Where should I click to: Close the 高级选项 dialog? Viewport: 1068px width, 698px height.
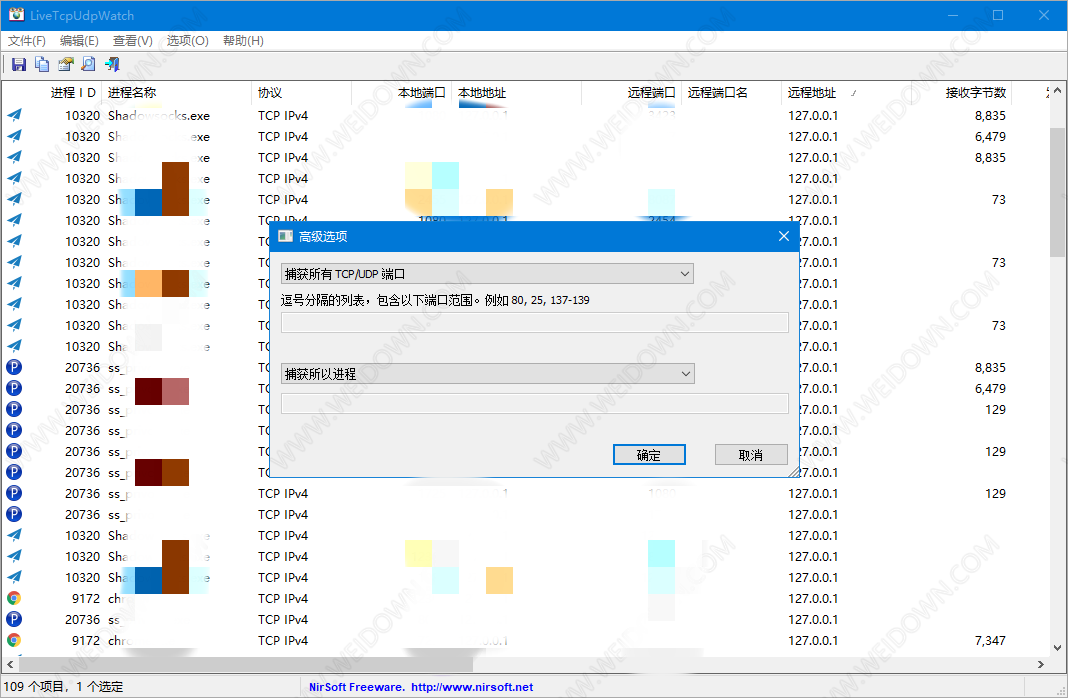[x=784, y=236]
